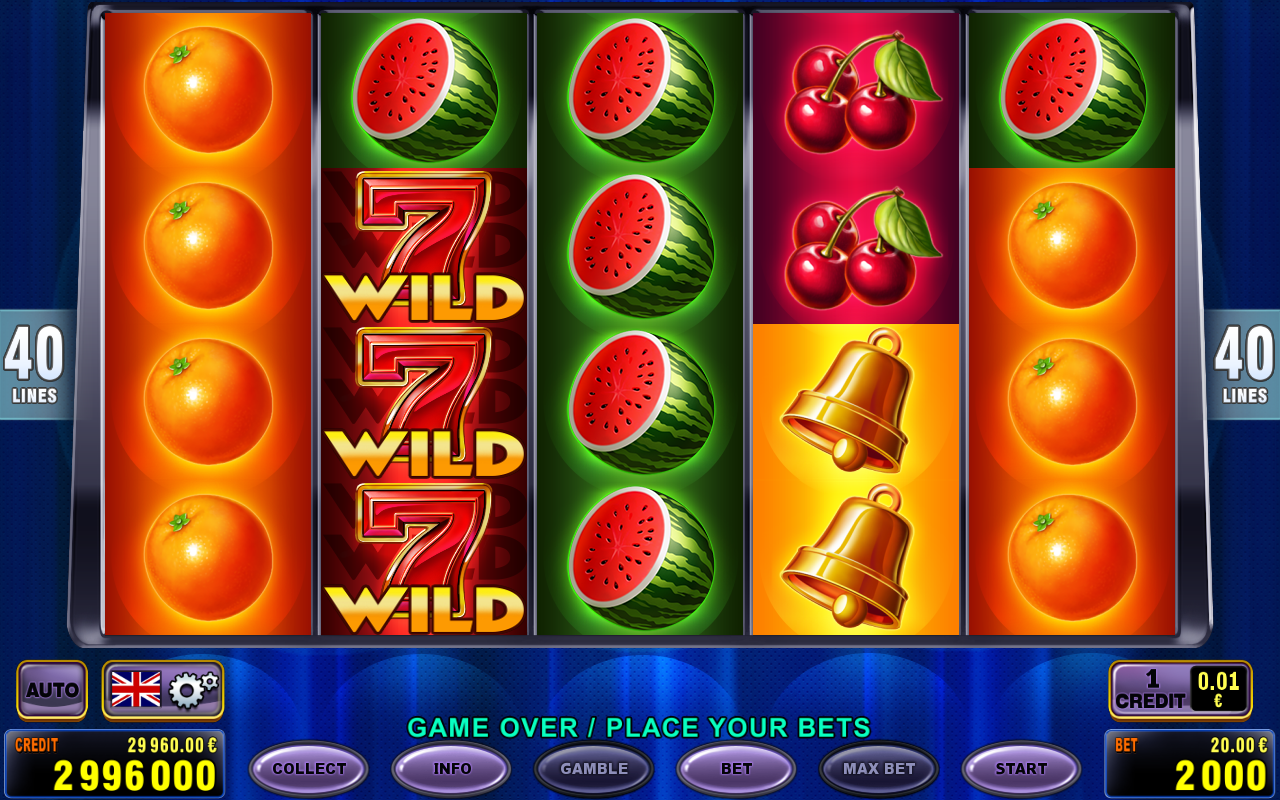The height and width of the screenshot is (800, 1280).
Task: Select the BET button
Action: click(x=737, y=769)
